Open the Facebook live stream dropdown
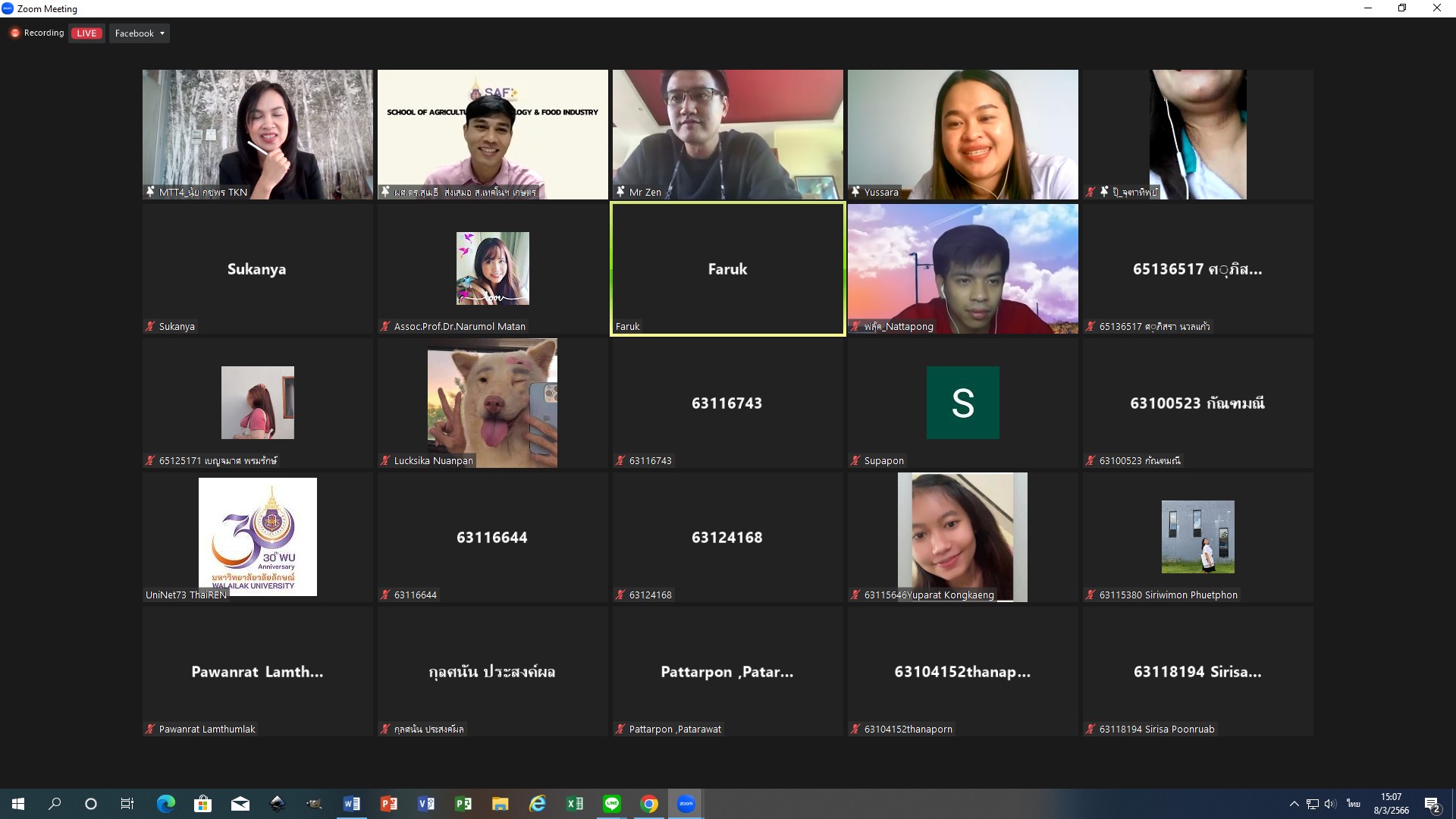Viewport: 1456px width, 819px height. pyautogui.click(x=140, y=33)
